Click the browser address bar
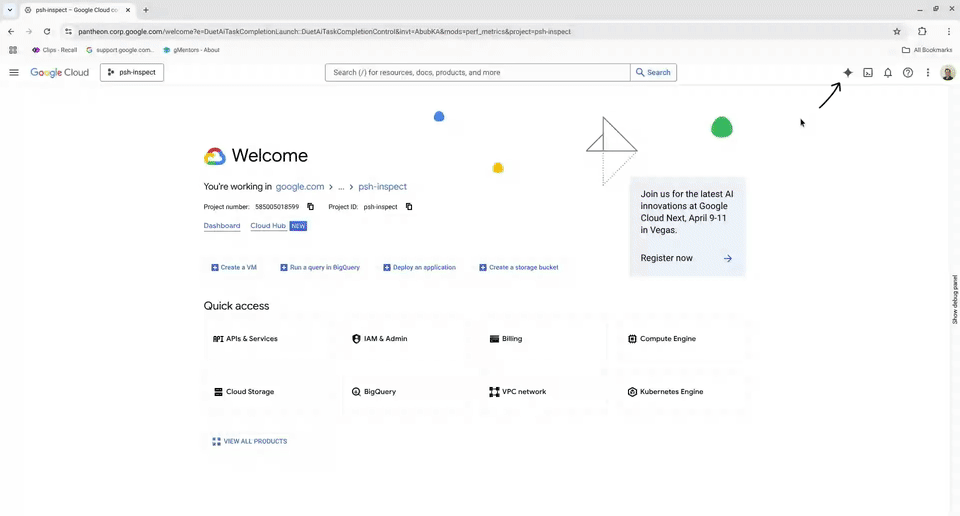 pyautogui.click(x=478, y=31)
